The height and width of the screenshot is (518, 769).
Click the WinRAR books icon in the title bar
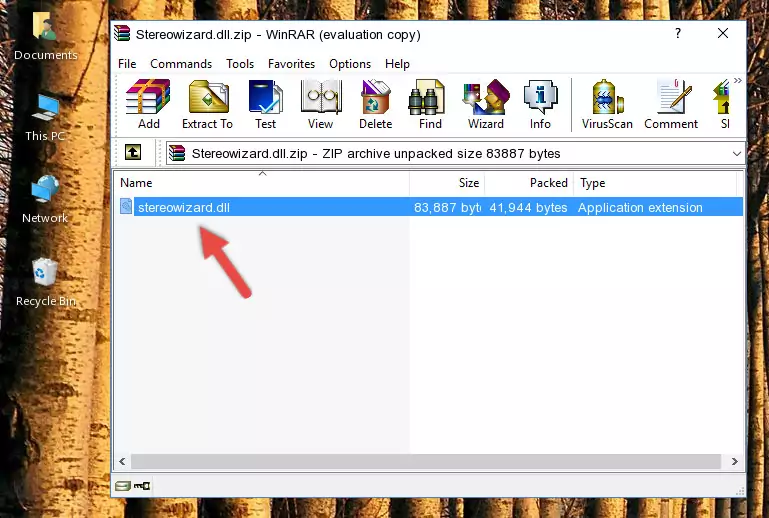point(122,33)
